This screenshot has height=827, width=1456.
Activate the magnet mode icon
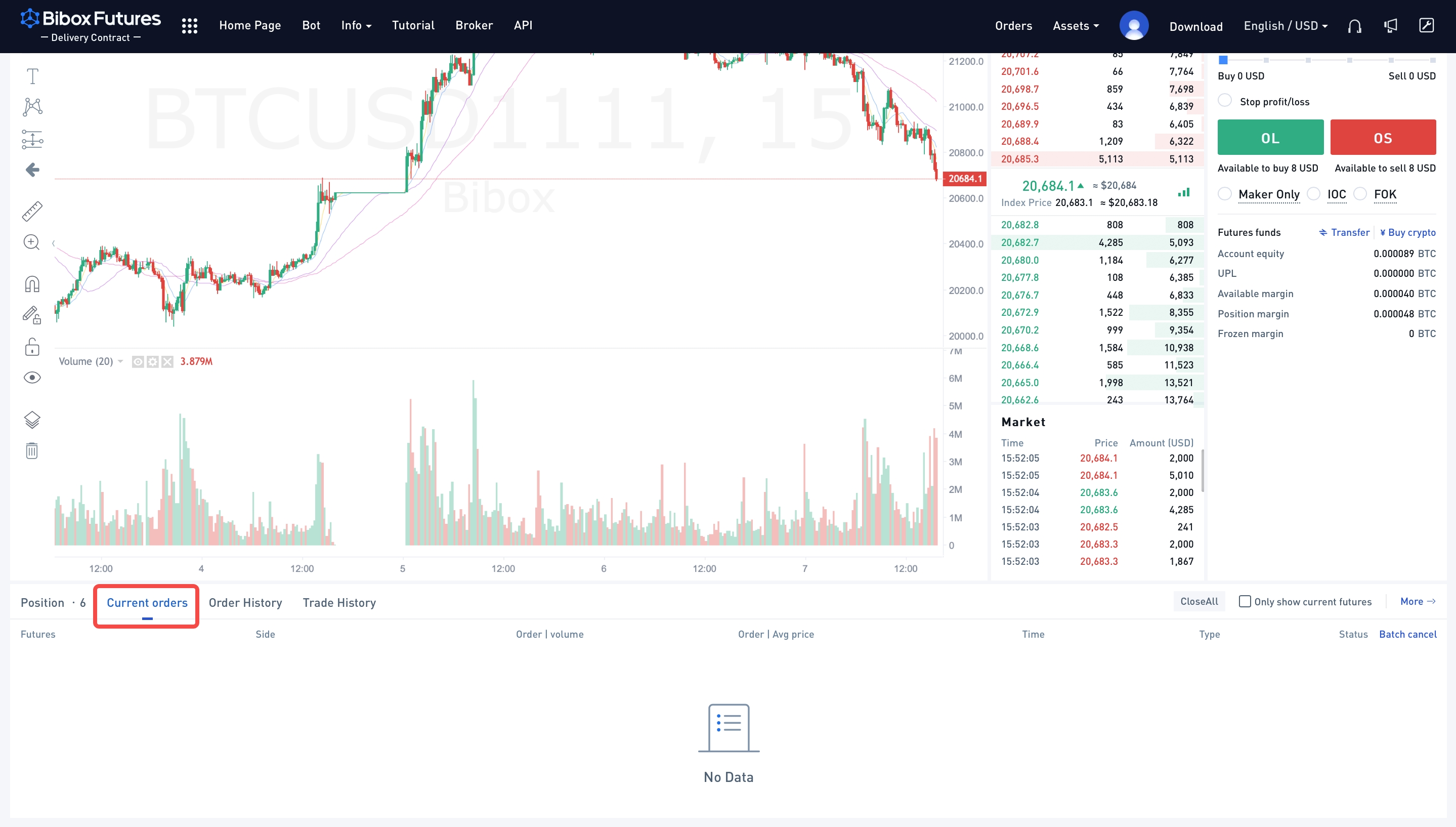tap(32, 283)
